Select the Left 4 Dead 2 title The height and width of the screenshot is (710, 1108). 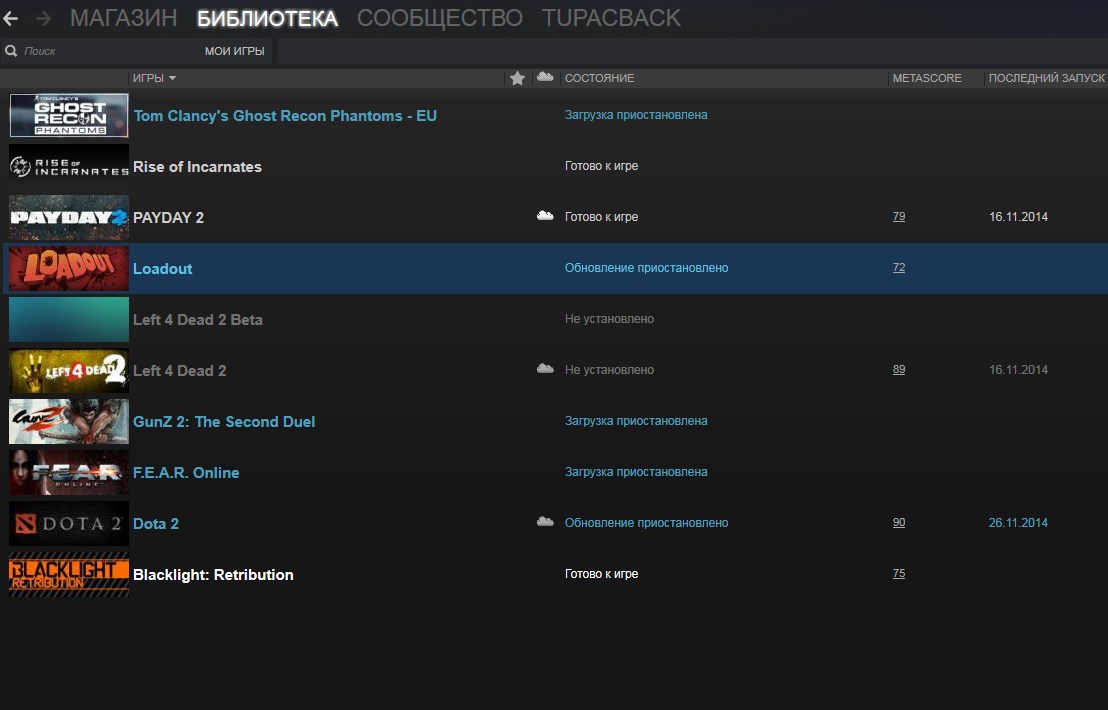point(179,370)
